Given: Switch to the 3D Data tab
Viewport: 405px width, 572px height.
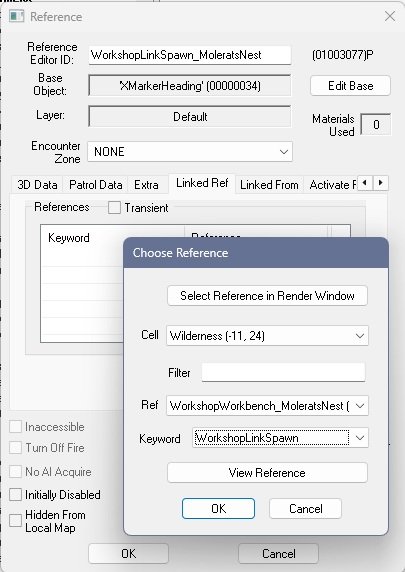Looking at the screenshot, I should pyautogui.click(x=37, y=185).
